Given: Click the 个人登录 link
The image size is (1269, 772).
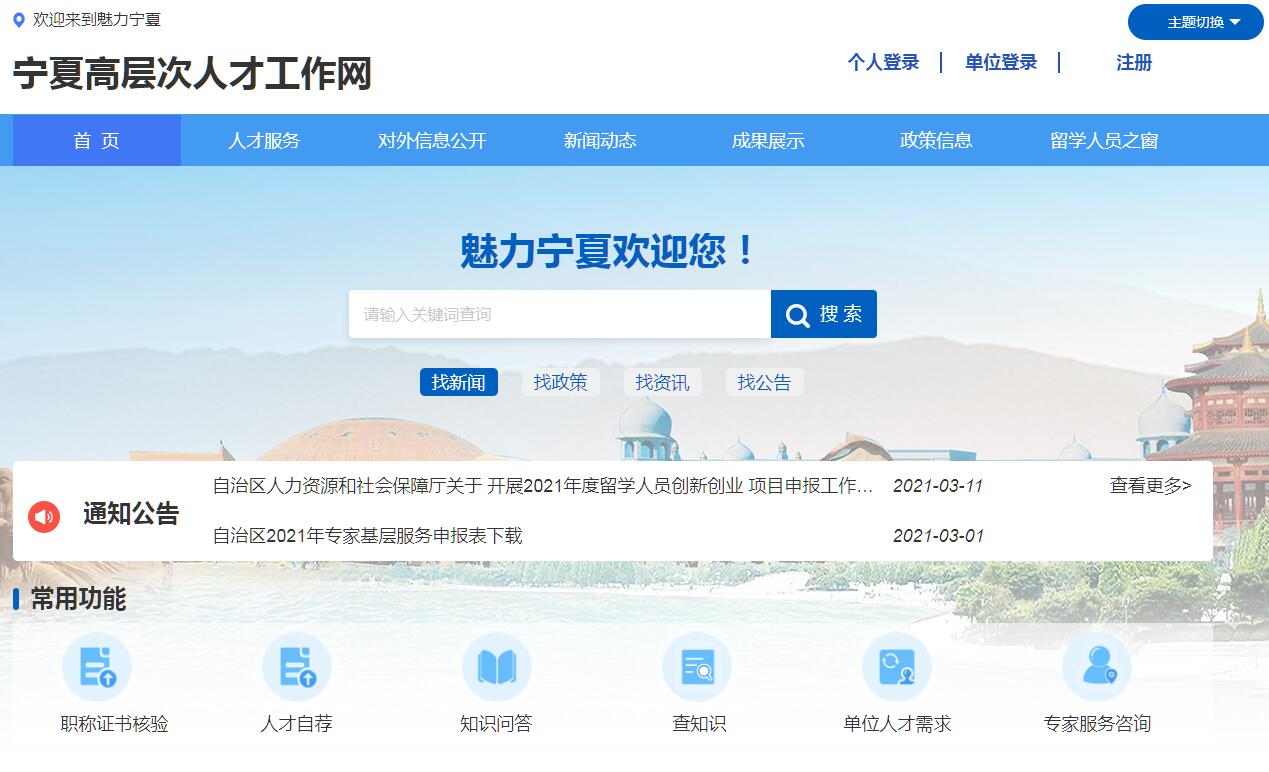Looking at the screenshot, I should coord(883,63).
